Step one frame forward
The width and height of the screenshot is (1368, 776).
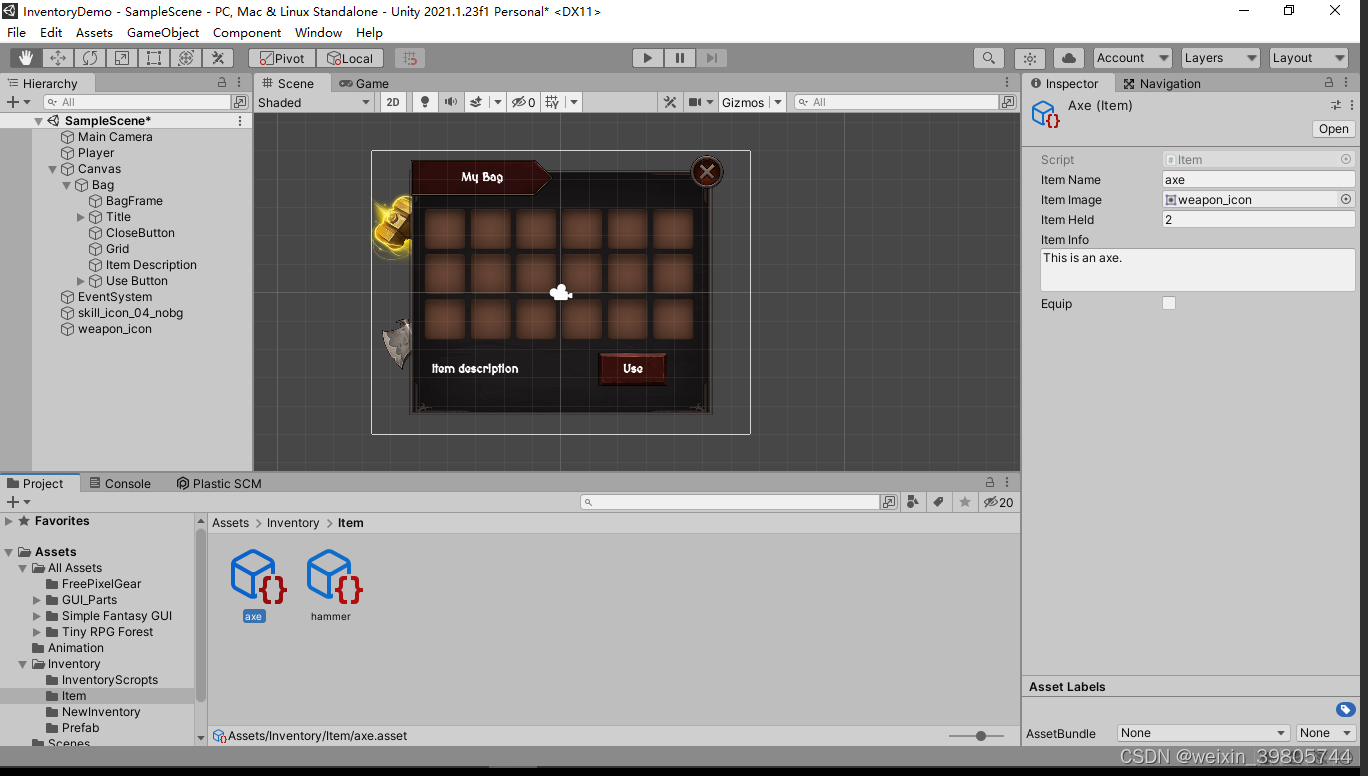711,58
